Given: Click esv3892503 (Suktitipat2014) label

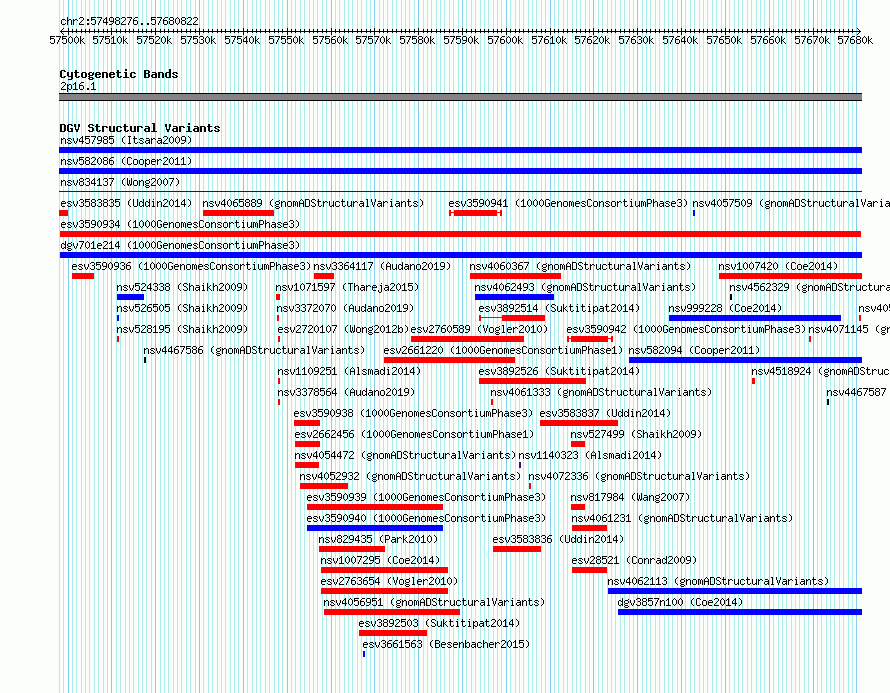Looking at the screenshot, I should click(x=439, y=623).
